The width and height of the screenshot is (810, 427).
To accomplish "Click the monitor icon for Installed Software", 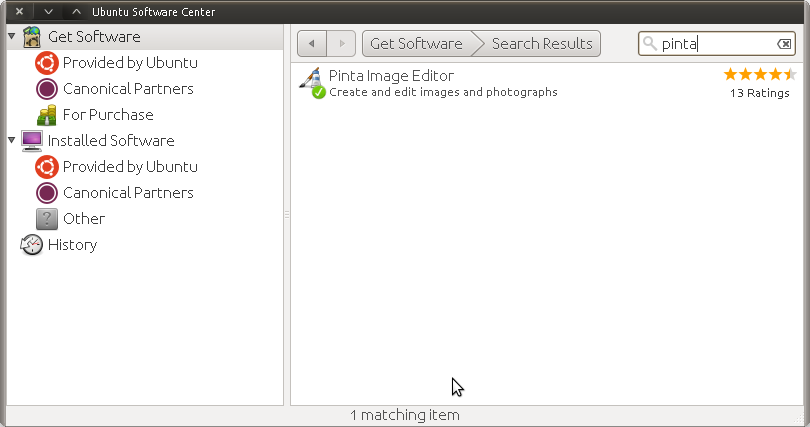I will (32, 141).
